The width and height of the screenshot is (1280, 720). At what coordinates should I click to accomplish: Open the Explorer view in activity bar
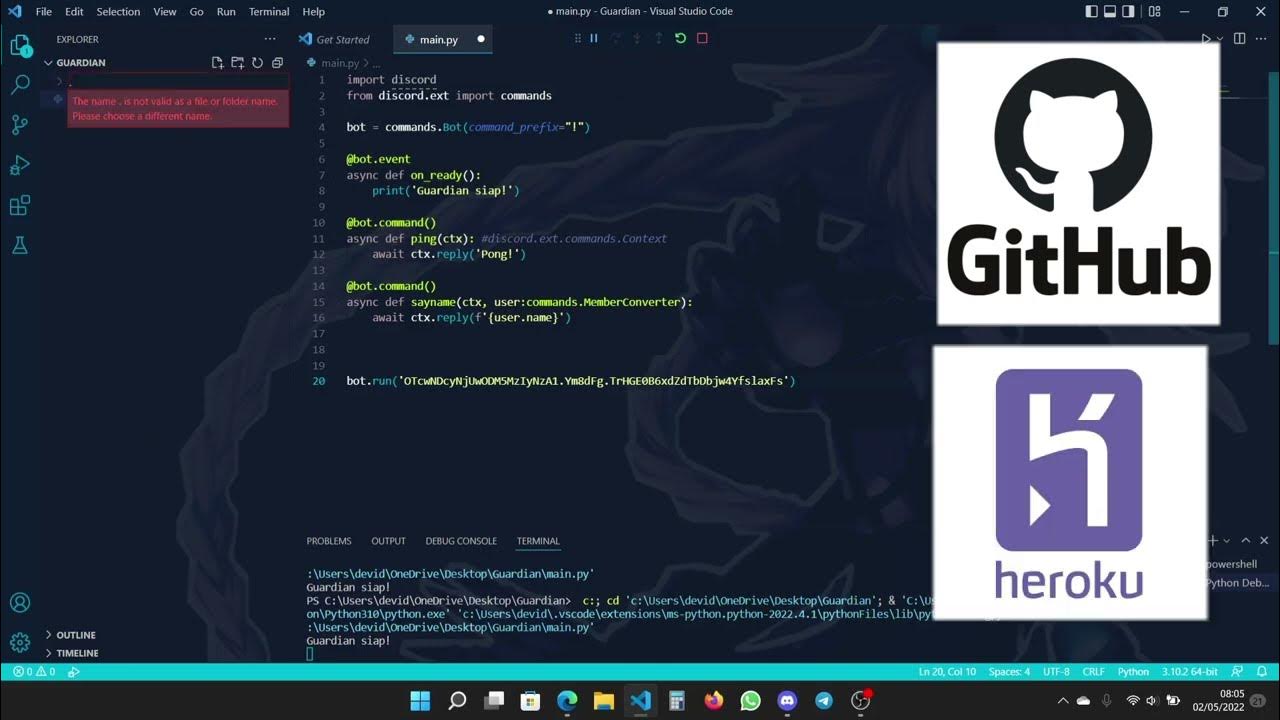(20, 45)
